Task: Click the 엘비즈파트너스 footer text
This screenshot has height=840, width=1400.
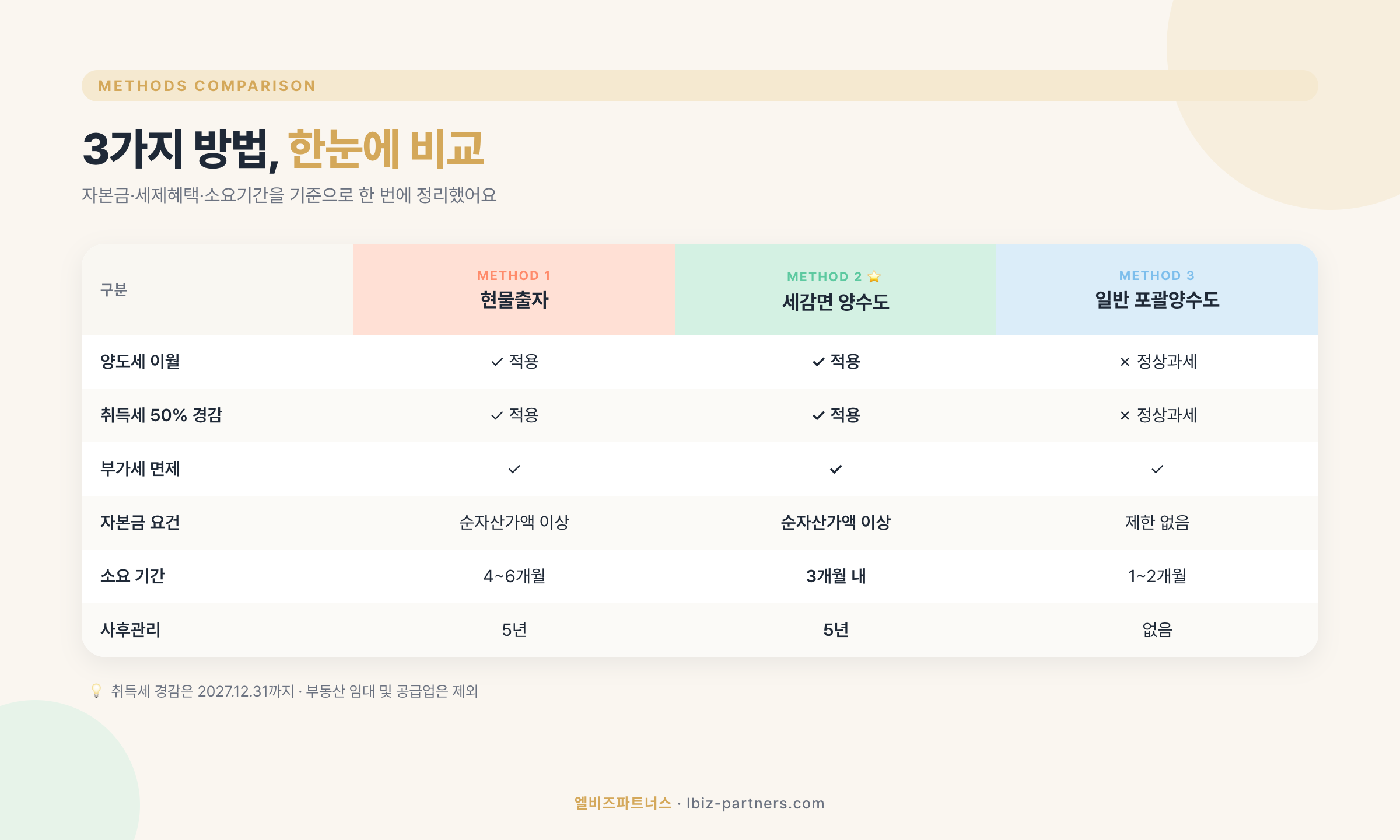Action: [x=622, y=803]
